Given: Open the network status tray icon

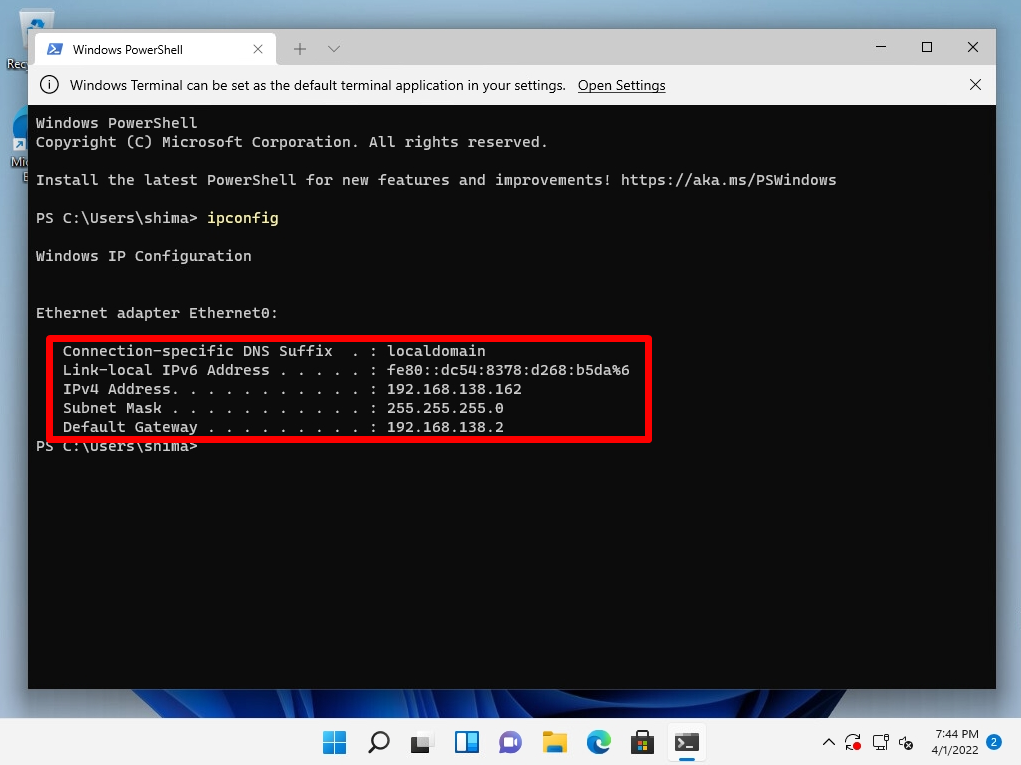Looking at the screenshot, I should (x=880, y=742).
